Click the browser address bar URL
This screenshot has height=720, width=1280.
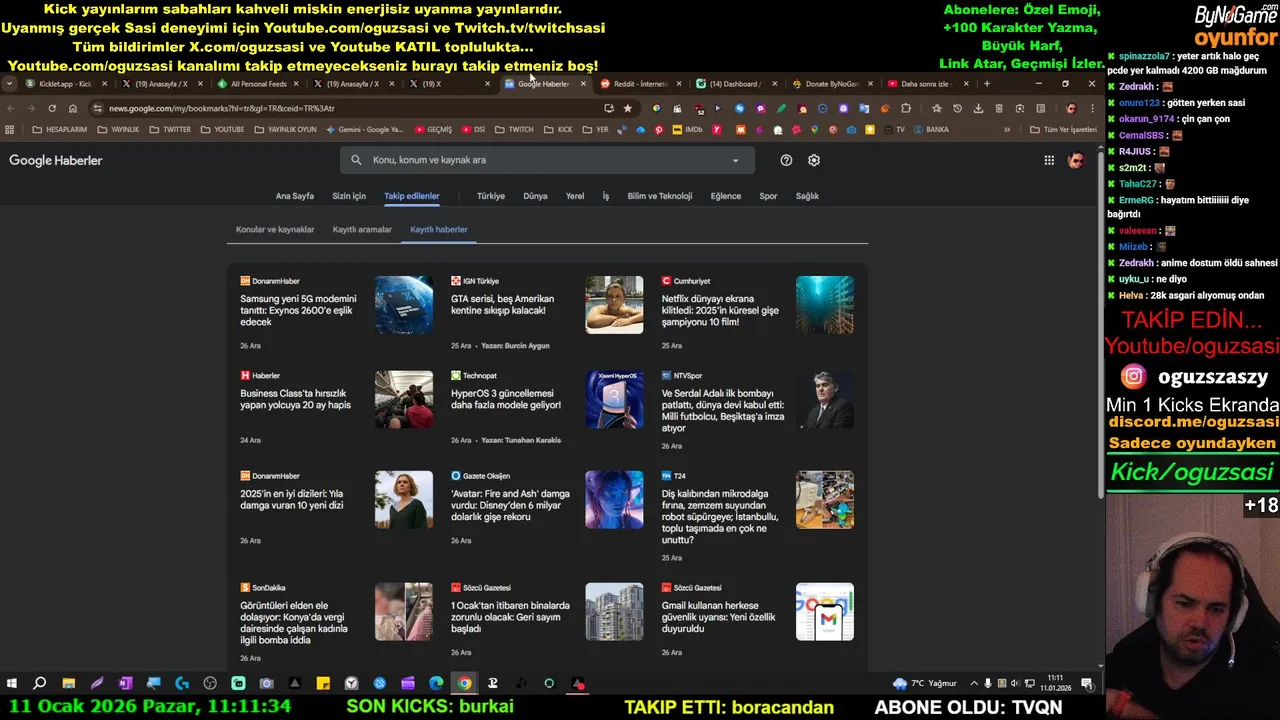(x=222, y=108)
